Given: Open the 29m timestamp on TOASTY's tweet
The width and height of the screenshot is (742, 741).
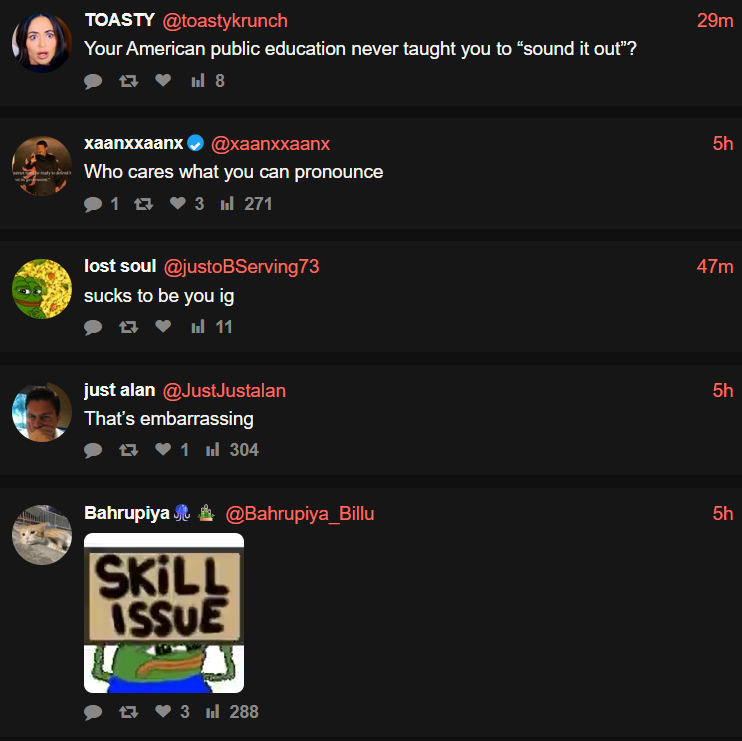Looking at the screenshot, I should (x=715, y=20).
